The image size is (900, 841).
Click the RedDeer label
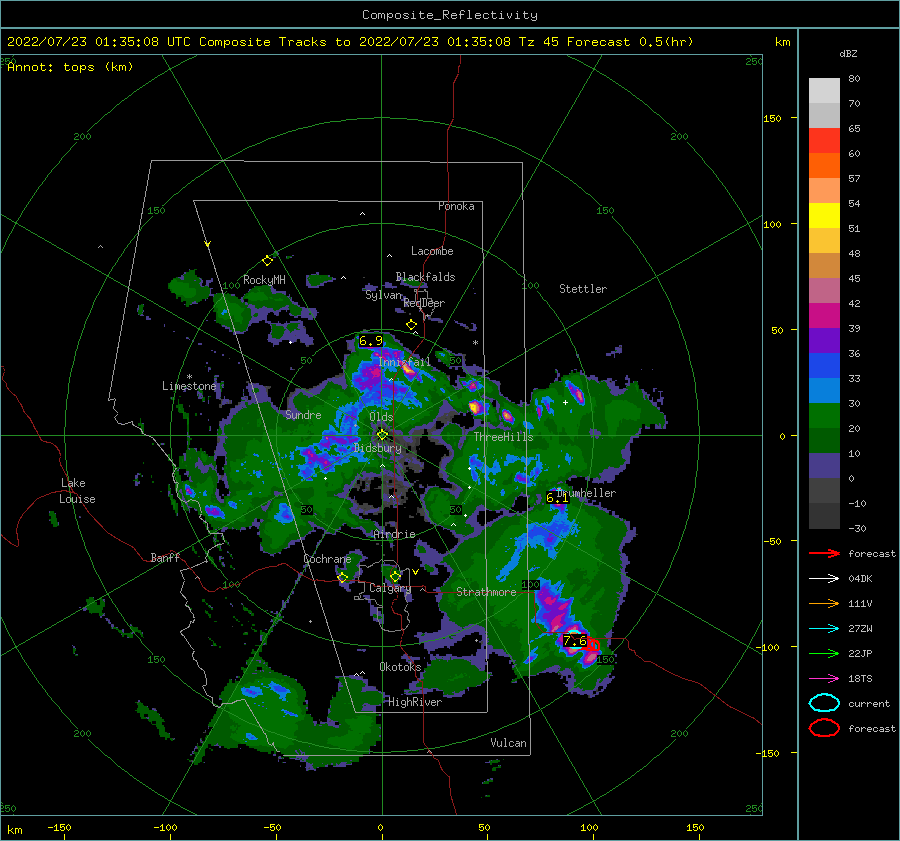pos(424,303)
